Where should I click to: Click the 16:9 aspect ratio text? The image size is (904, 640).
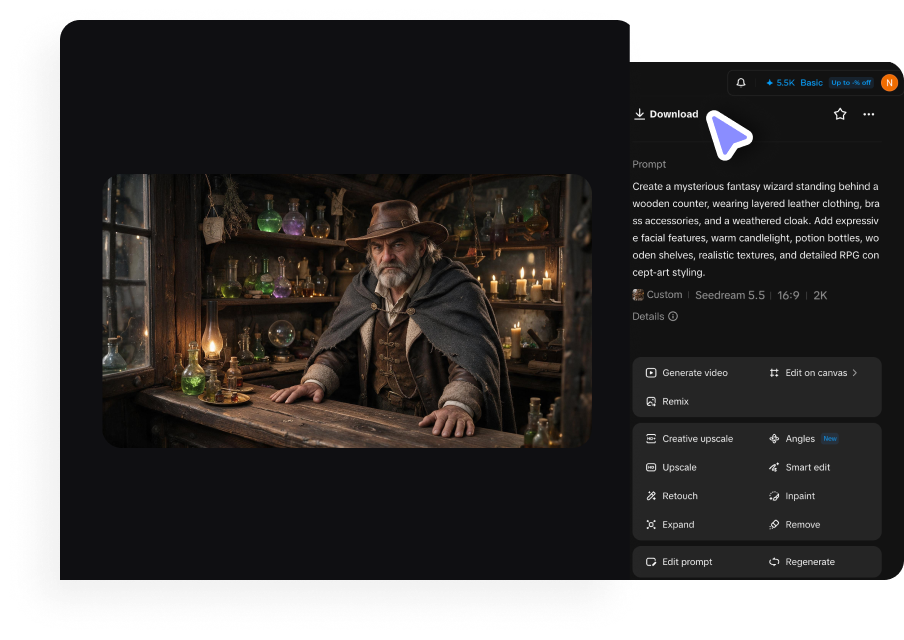point(788,295)
